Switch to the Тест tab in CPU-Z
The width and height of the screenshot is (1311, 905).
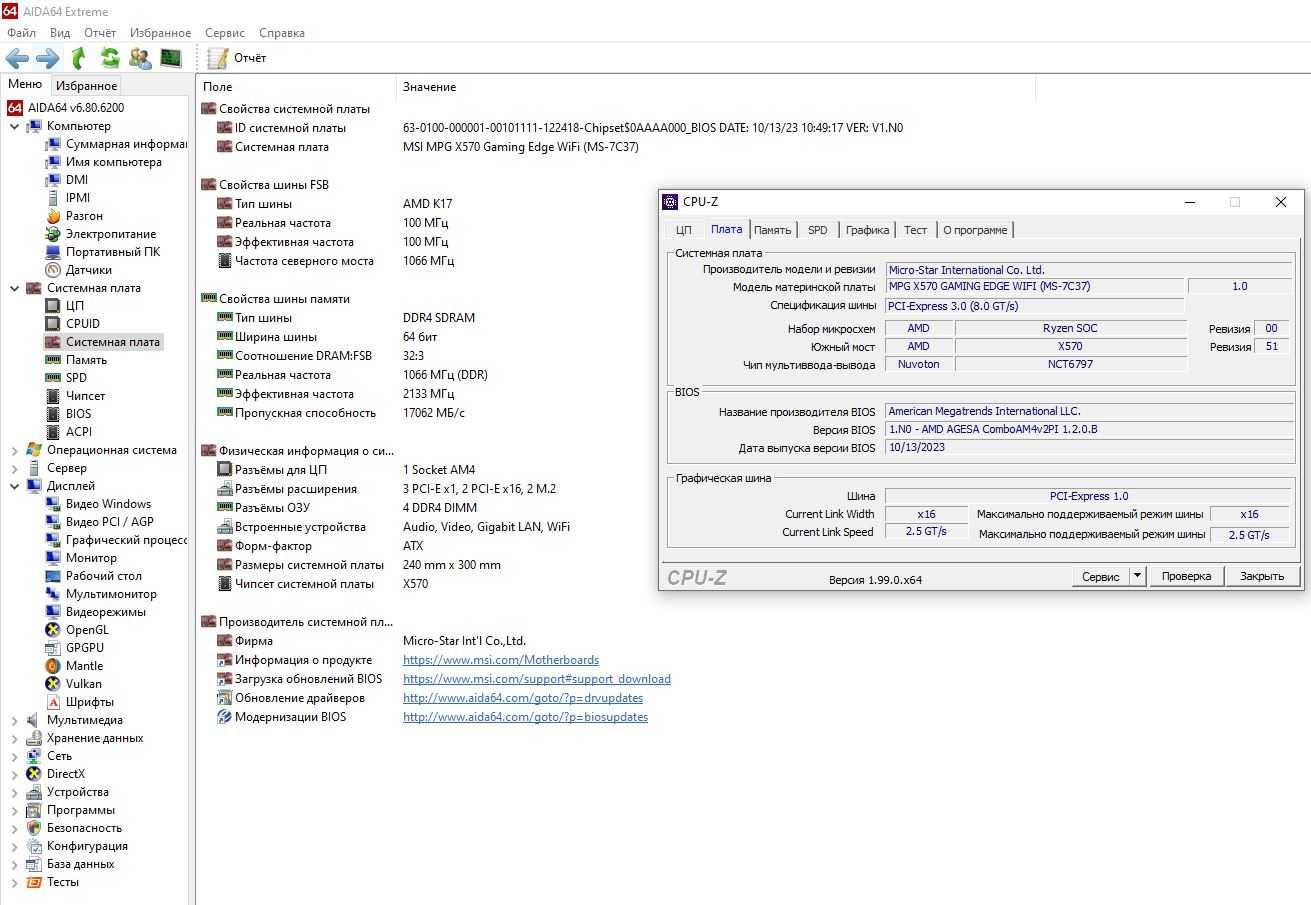(x=915, y=230)
